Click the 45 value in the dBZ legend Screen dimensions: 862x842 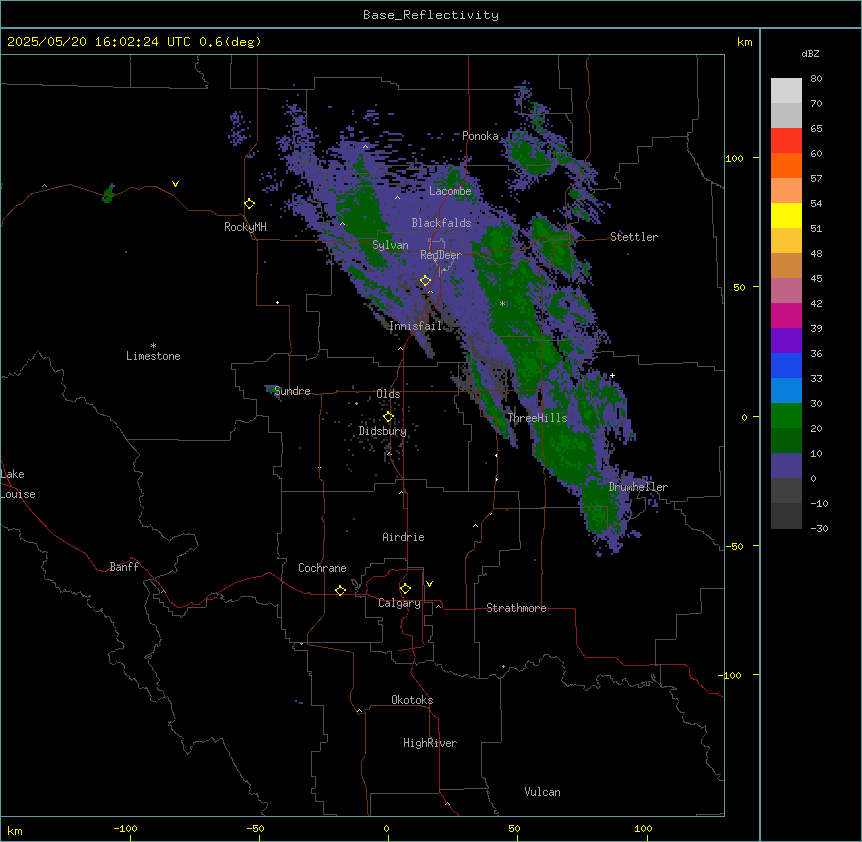click(816, 279)
